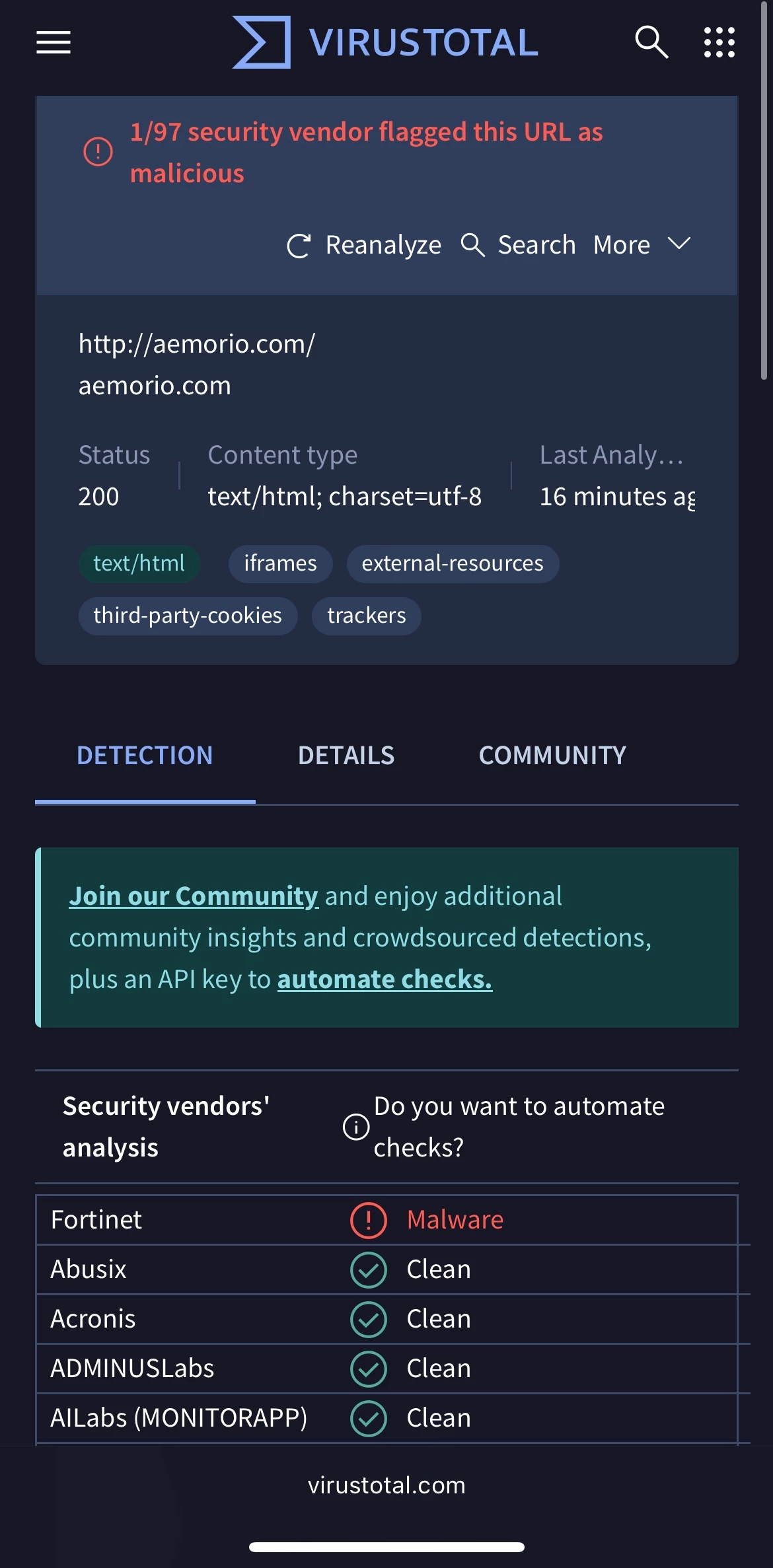Click the green check icon for Acronis
This screenshot has width=773, height=1568.
point(369,1319)
